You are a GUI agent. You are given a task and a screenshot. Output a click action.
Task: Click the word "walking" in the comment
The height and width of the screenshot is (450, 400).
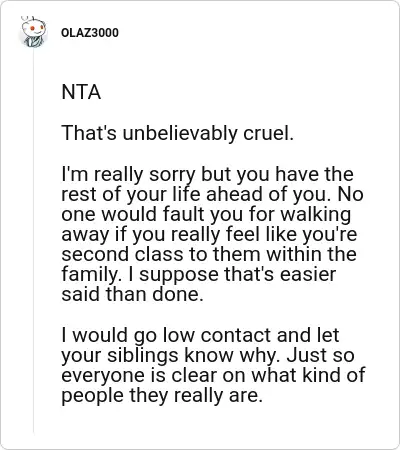pos(315,214)
